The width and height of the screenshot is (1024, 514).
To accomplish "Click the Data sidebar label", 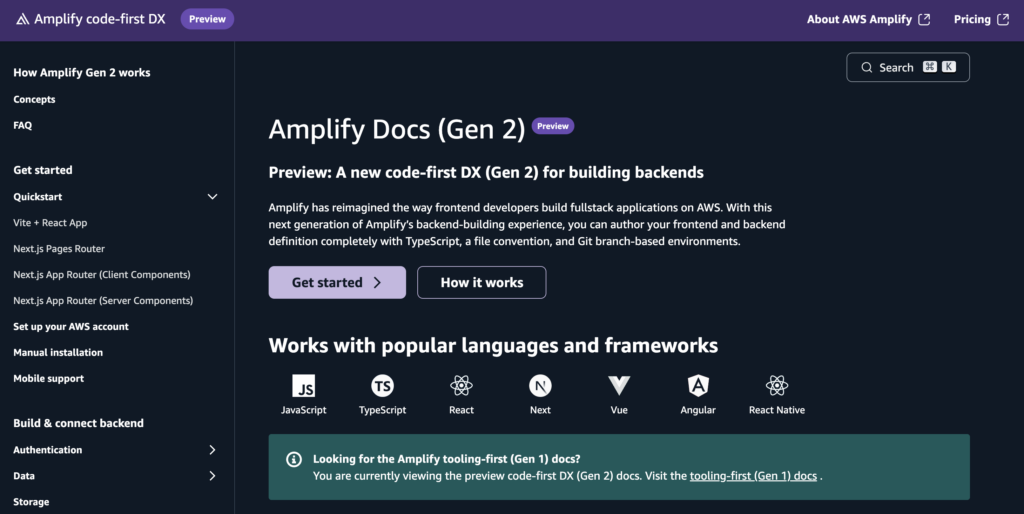I will pyautogui.click(x=24, y=476).
